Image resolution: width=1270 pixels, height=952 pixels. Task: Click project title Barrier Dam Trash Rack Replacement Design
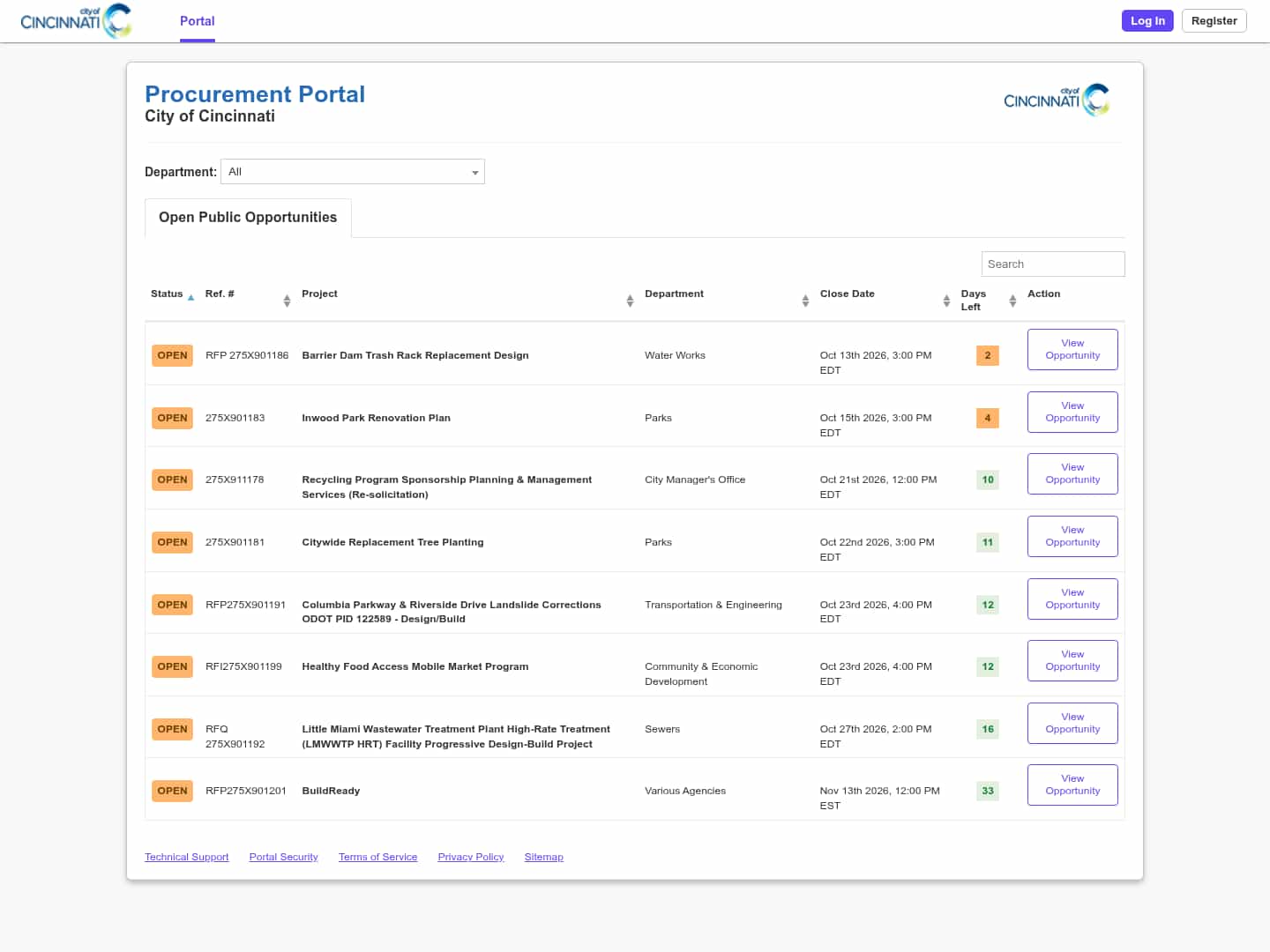(415, 355)
